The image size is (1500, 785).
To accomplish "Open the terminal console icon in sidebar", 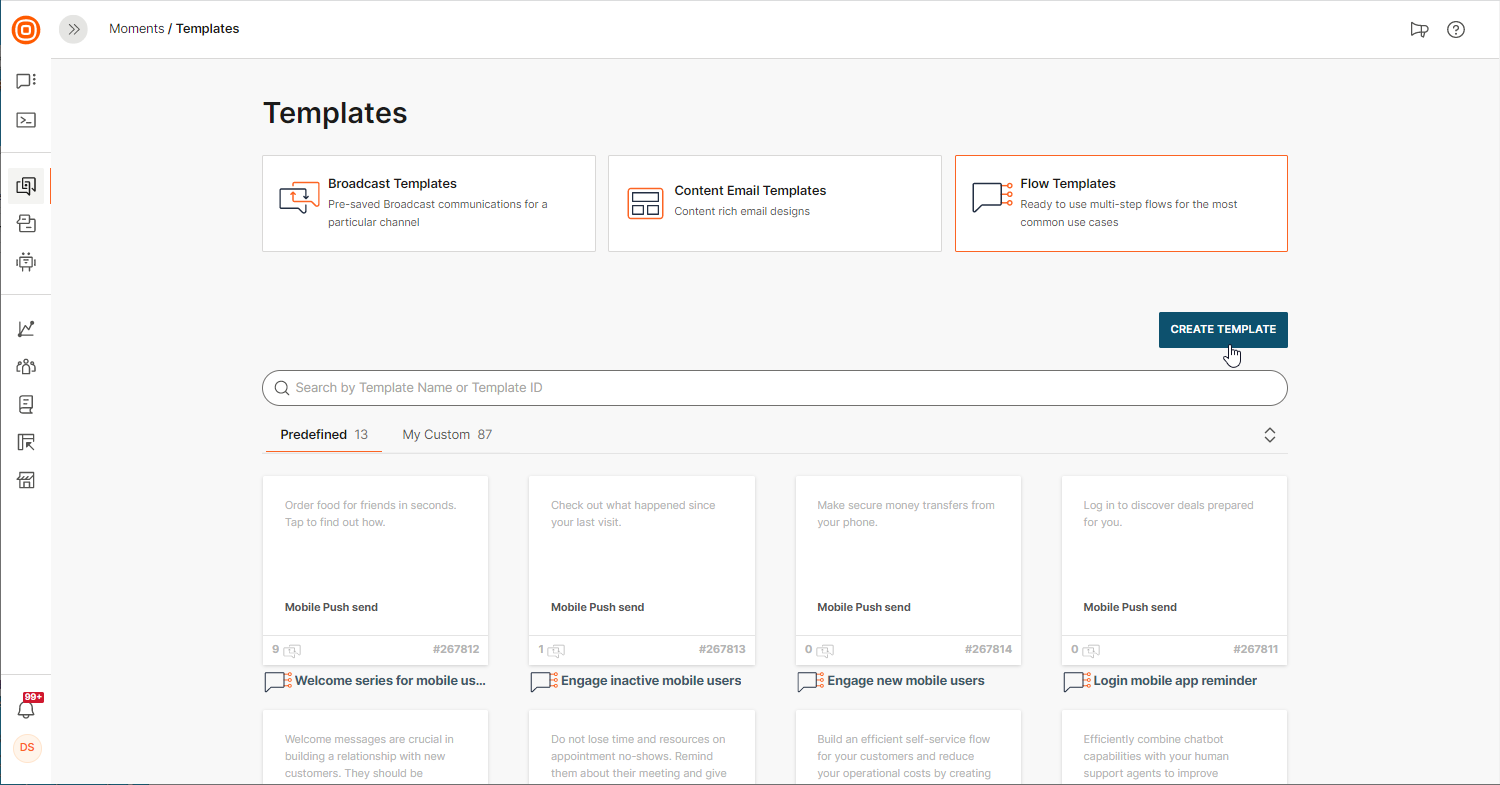I will tap(26, 120).
